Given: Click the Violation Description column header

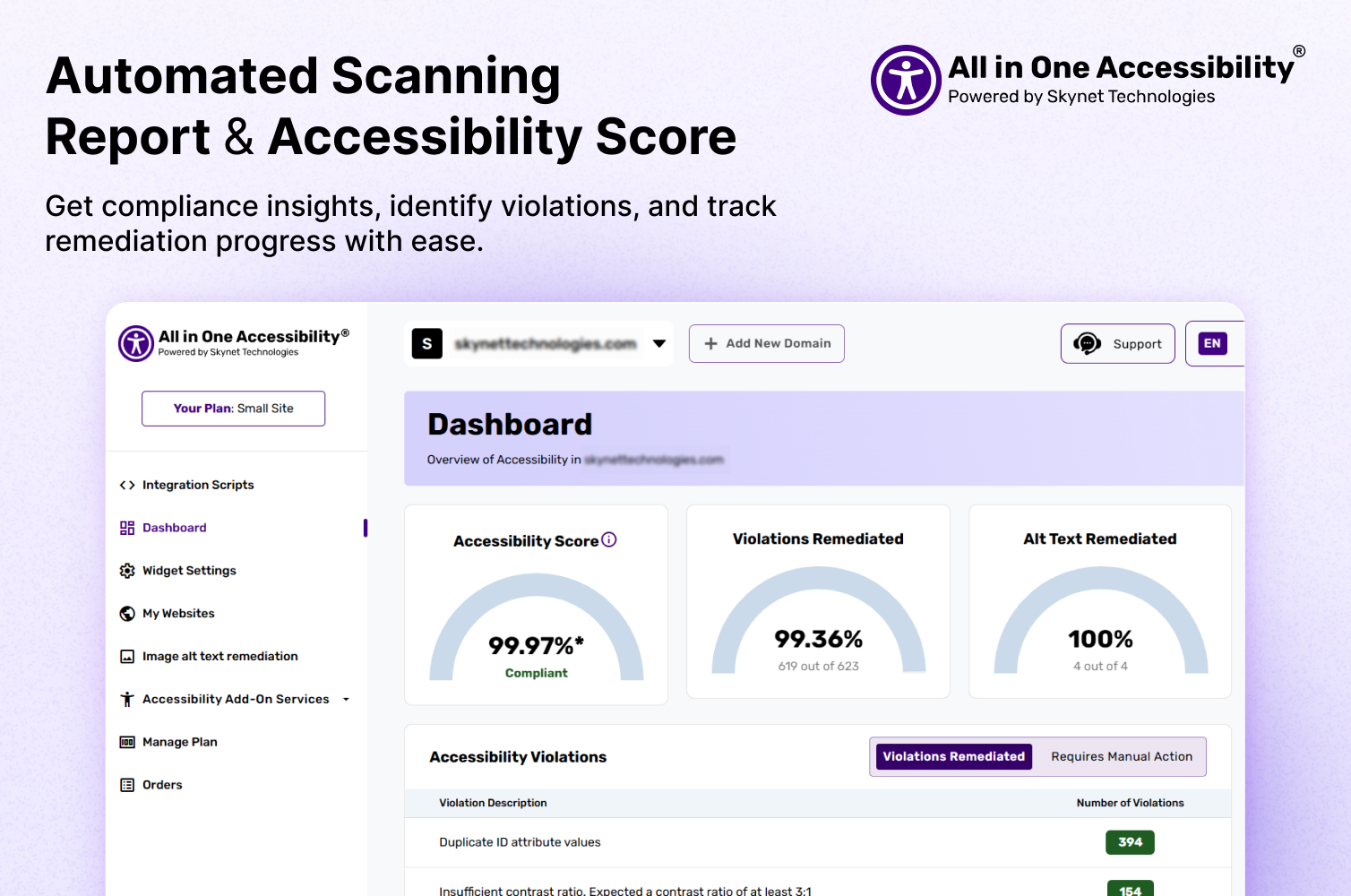Looking at the screenshot, I should click(x=493, y=803).
